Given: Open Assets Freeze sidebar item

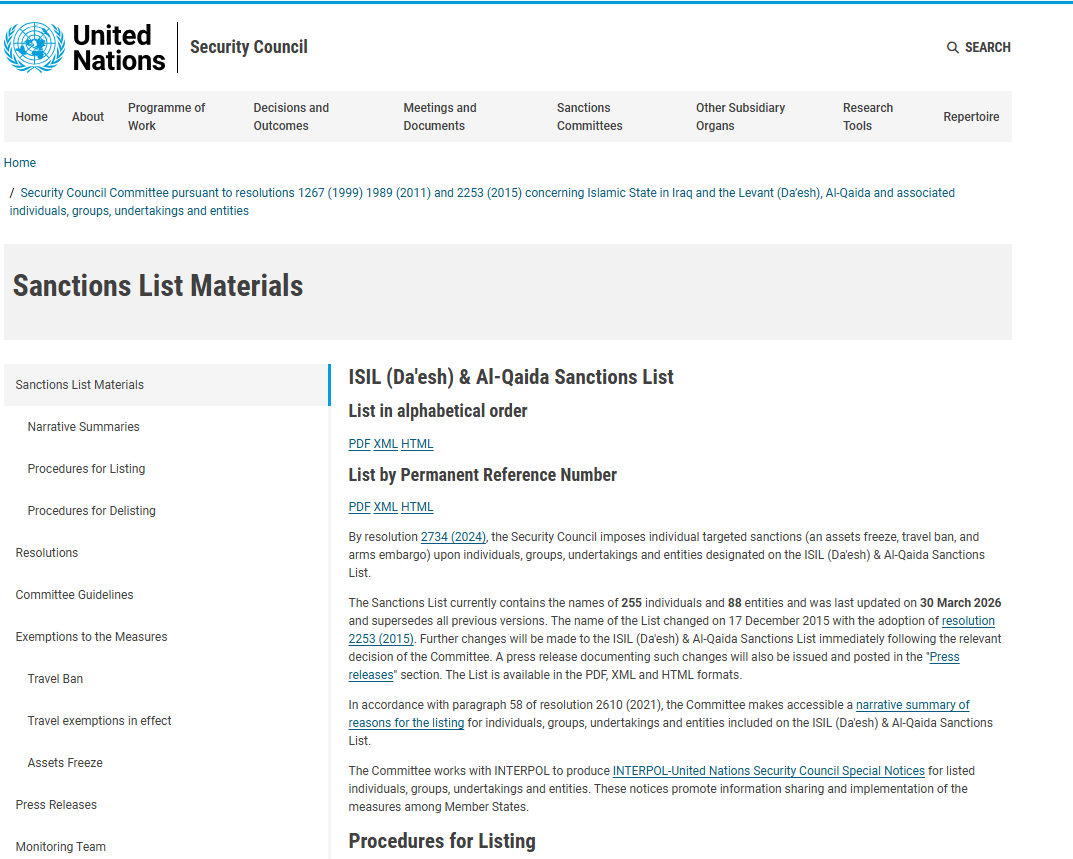Looking at the screenshot, I should pos(65,763).
